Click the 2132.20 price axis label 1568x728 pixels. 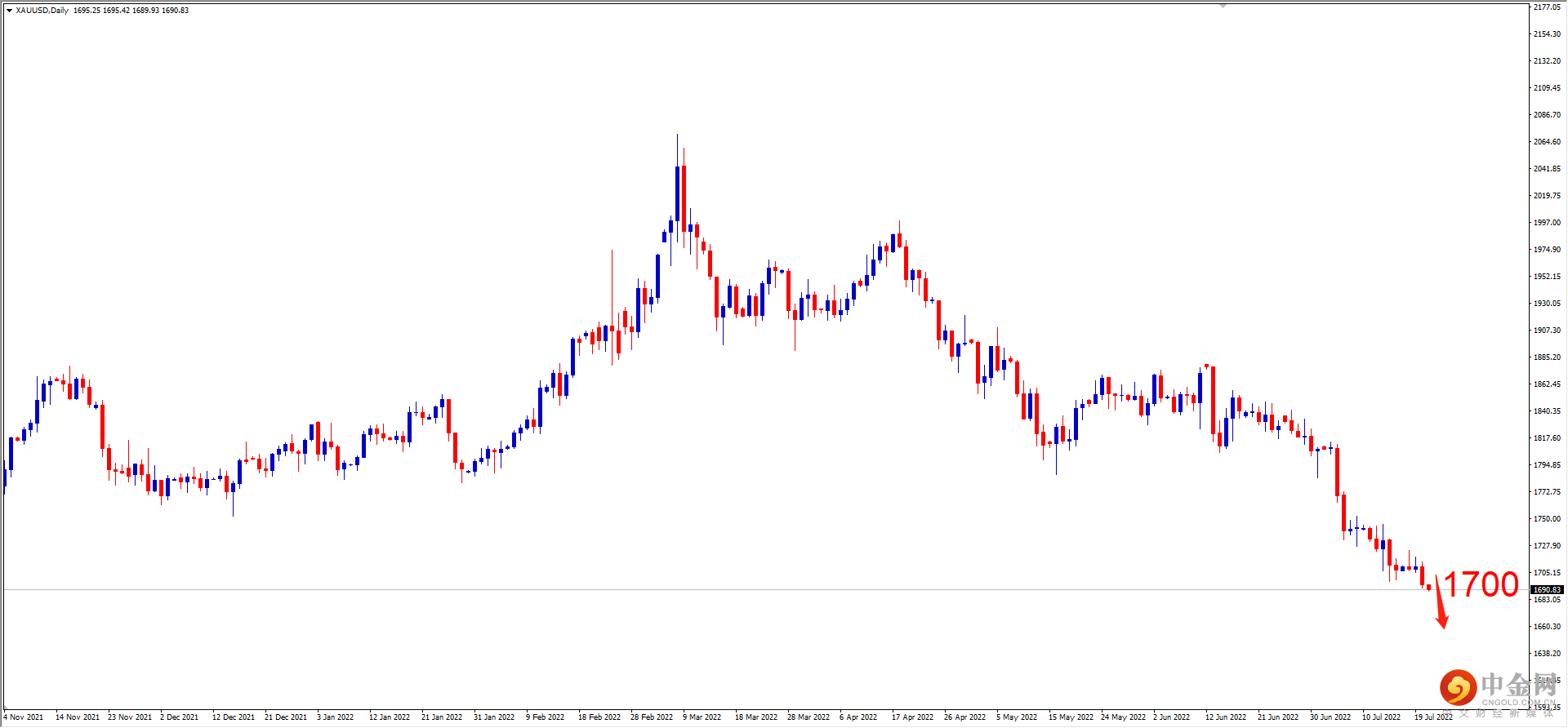coord(1547,60)
